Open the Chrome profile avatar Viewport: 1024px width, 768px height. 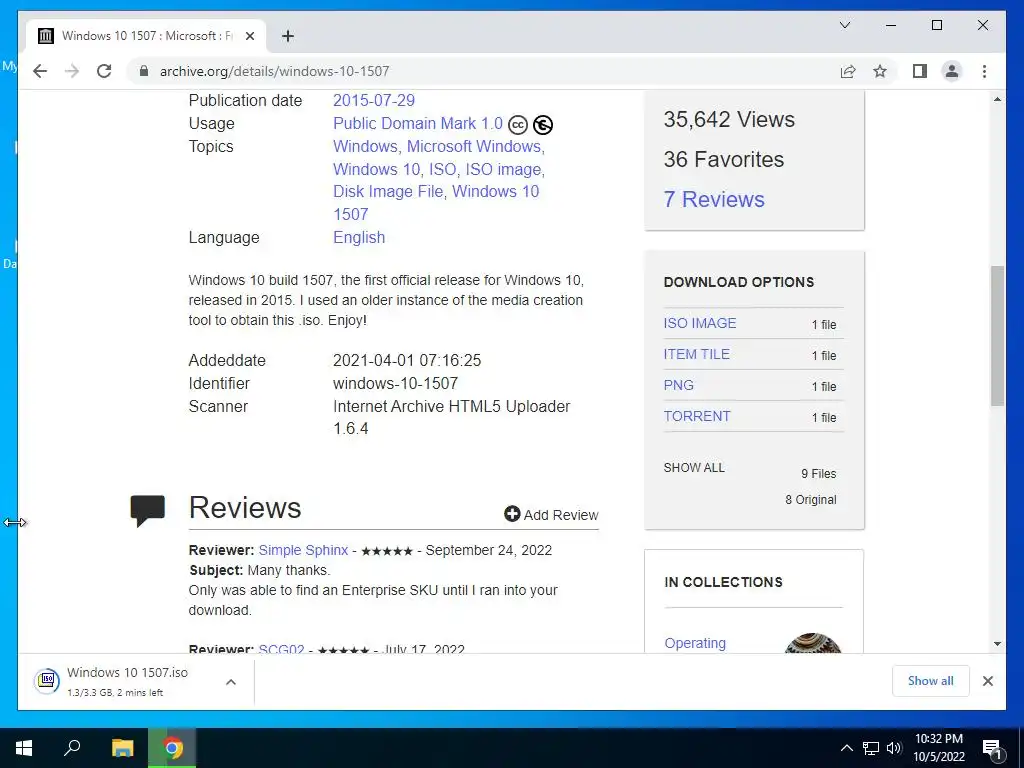coord(952,71)
